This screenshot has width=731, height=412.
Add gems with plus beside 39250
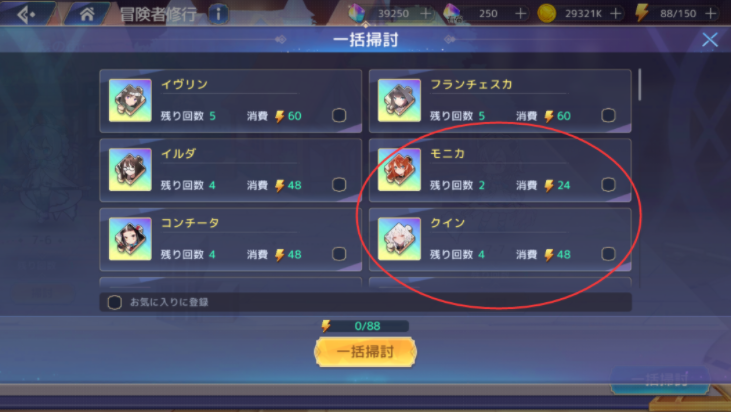click(x=425, y=14)
